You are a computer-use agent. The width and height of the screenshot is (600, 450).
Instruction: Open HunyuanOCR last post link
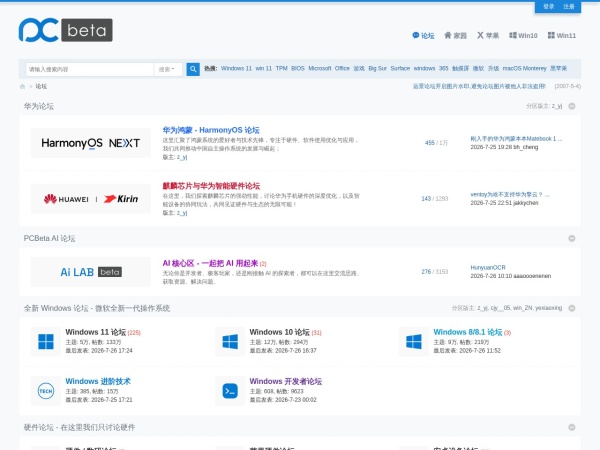coord(488,268)
